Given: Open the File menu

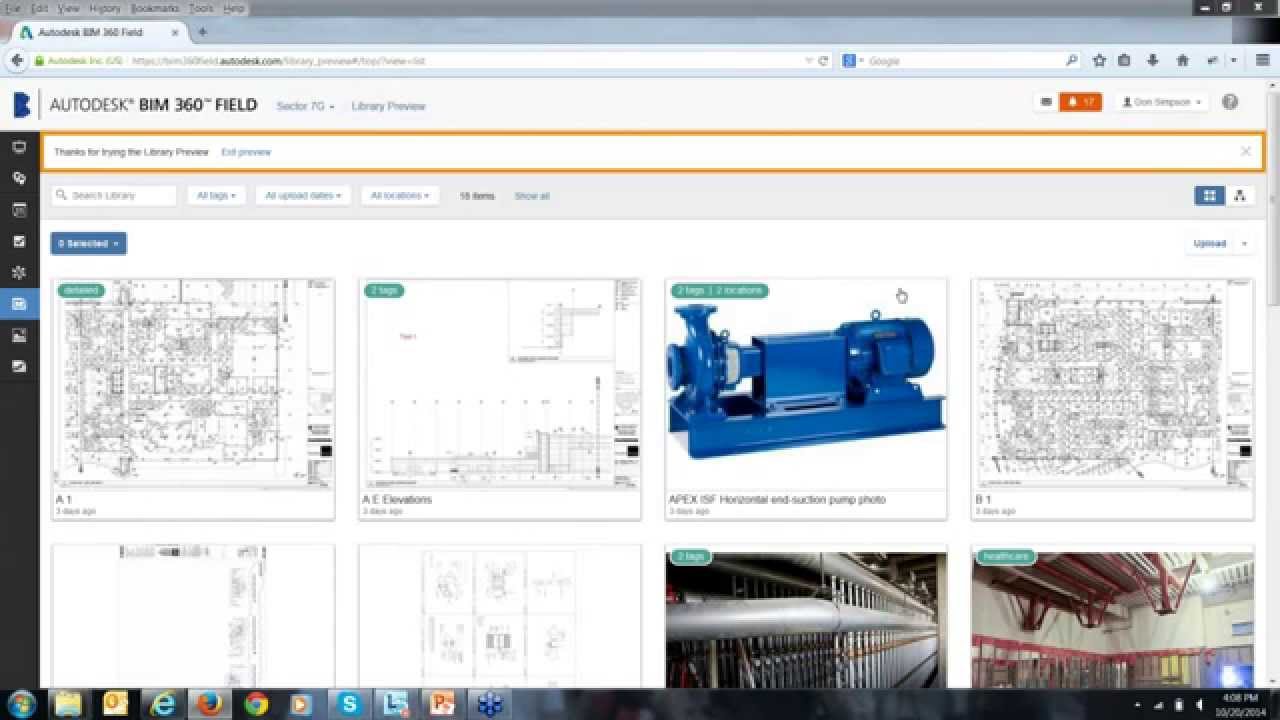Looking at the screenshot, I should pos(13,8).
